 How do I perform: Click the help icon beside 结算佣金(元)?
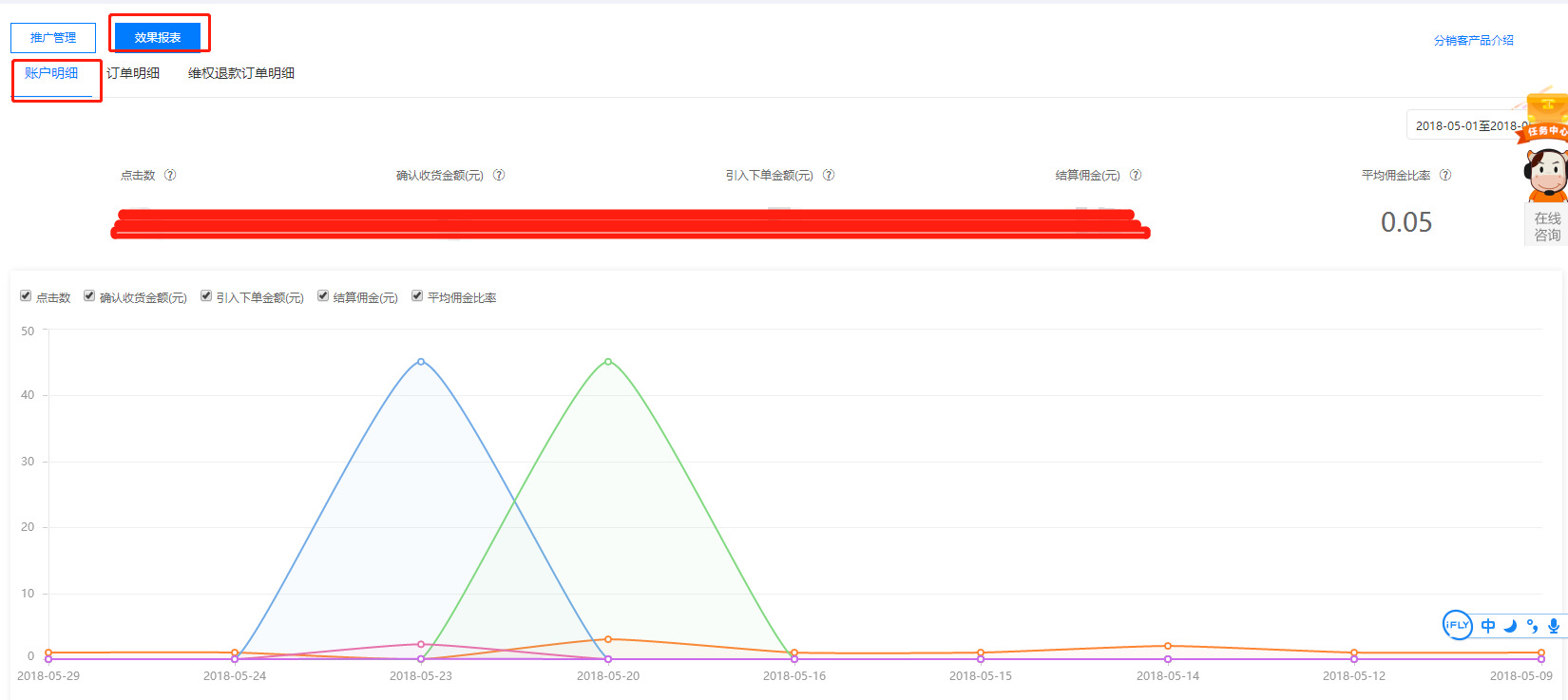1136,175
